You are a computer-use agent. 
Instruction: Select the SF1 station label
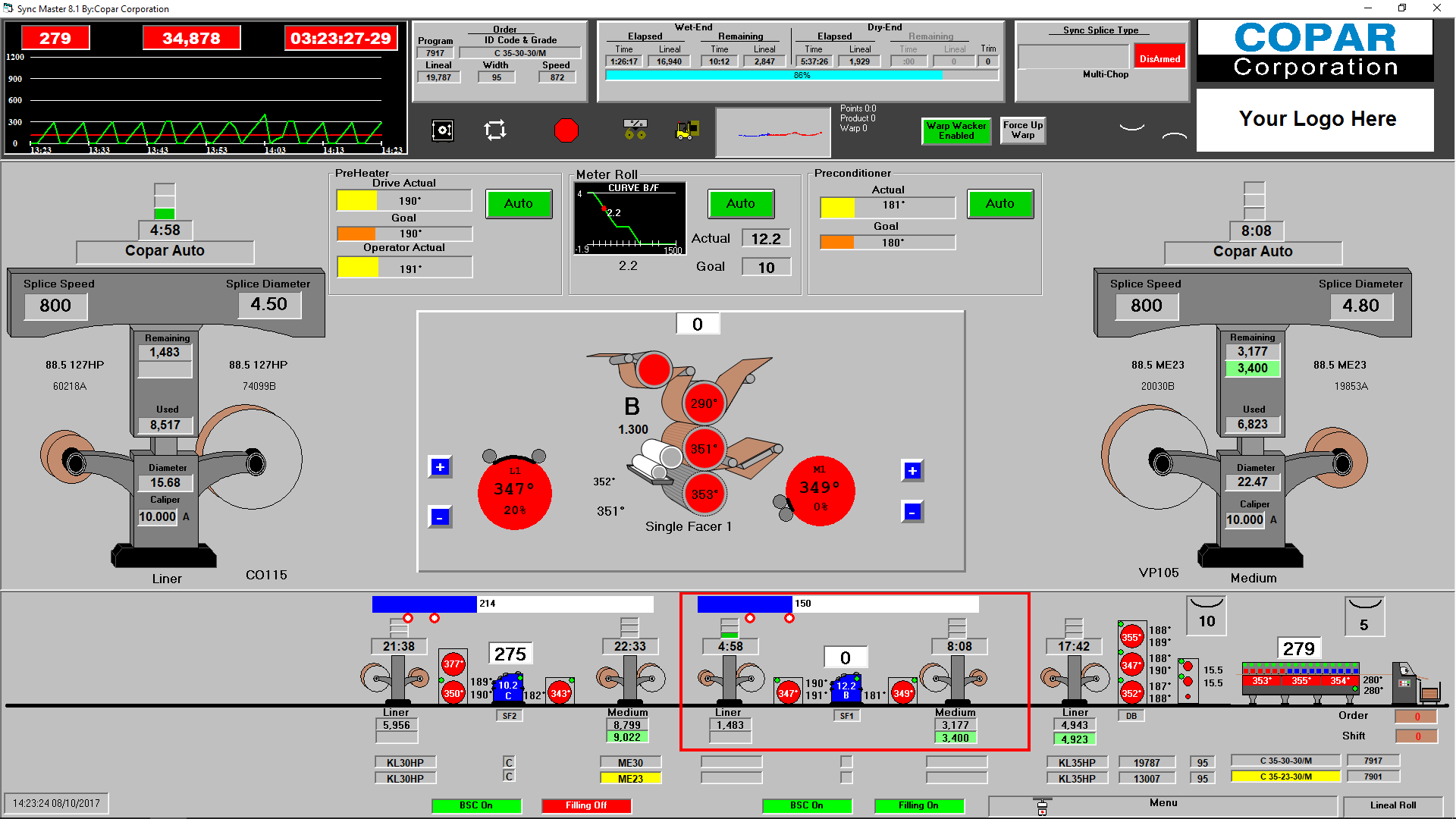(846, 716)
